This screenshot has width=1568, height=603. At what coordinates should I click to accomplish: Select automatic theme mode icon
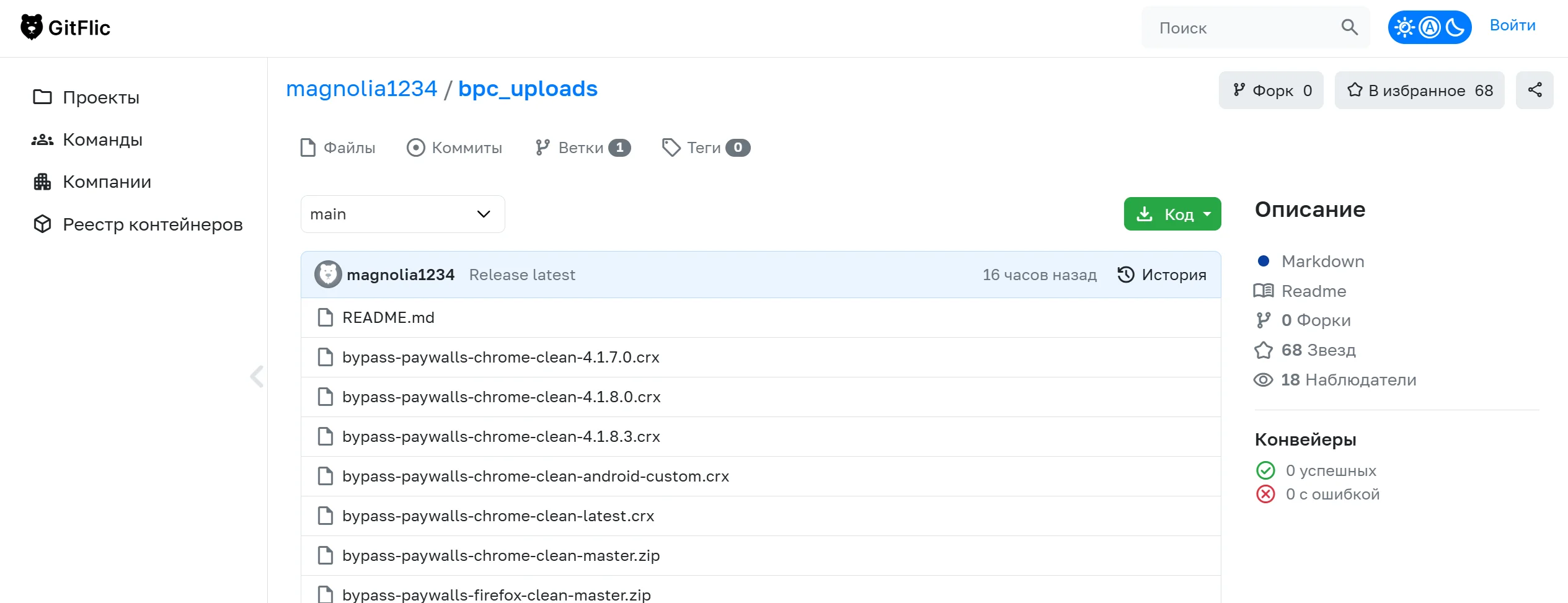coord(1429,27)
